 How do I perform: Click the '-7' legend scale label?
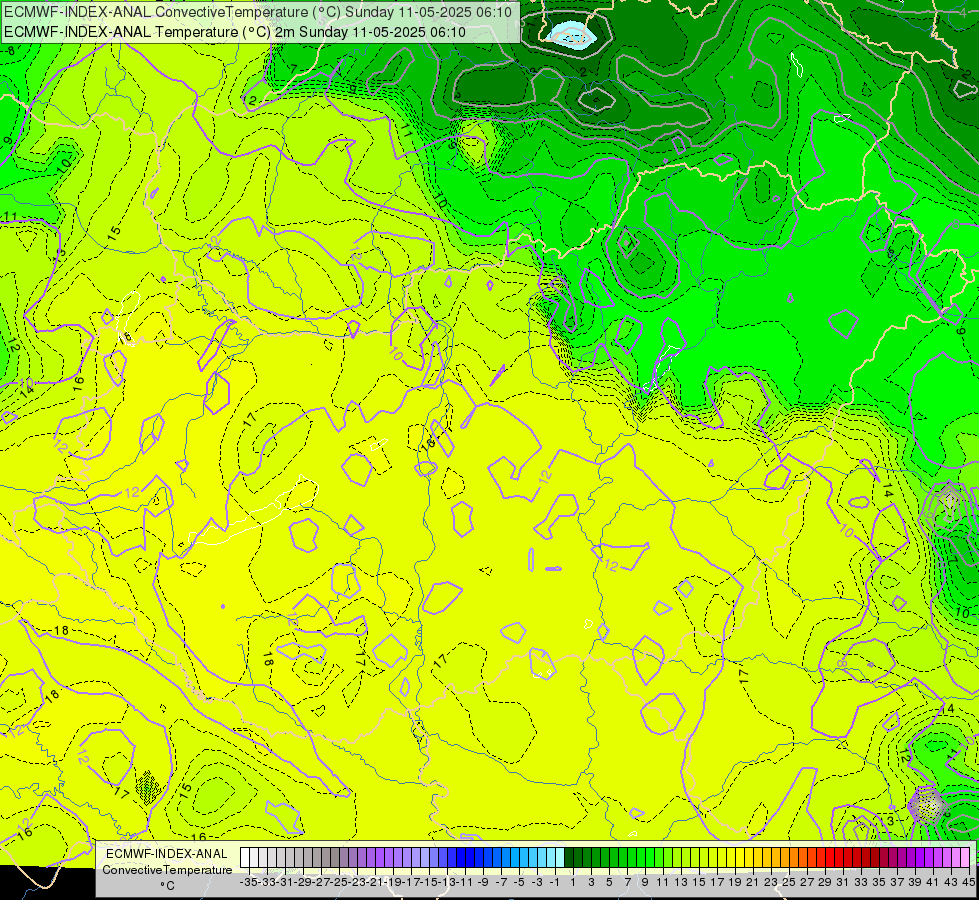click(x=501, y=882)
